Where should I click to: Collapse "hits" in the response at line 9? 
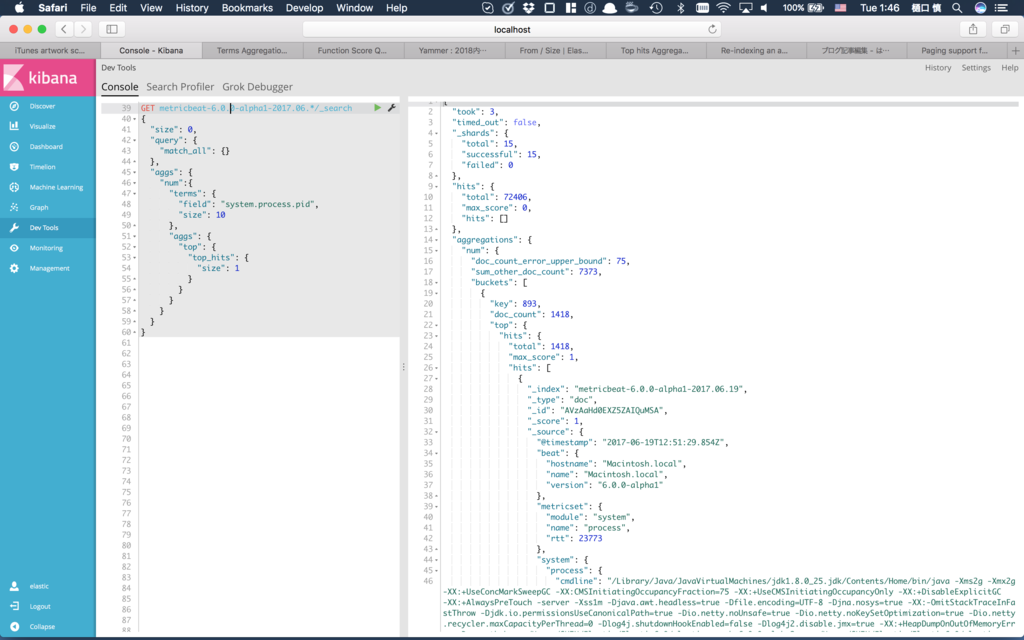click(436, 187)
